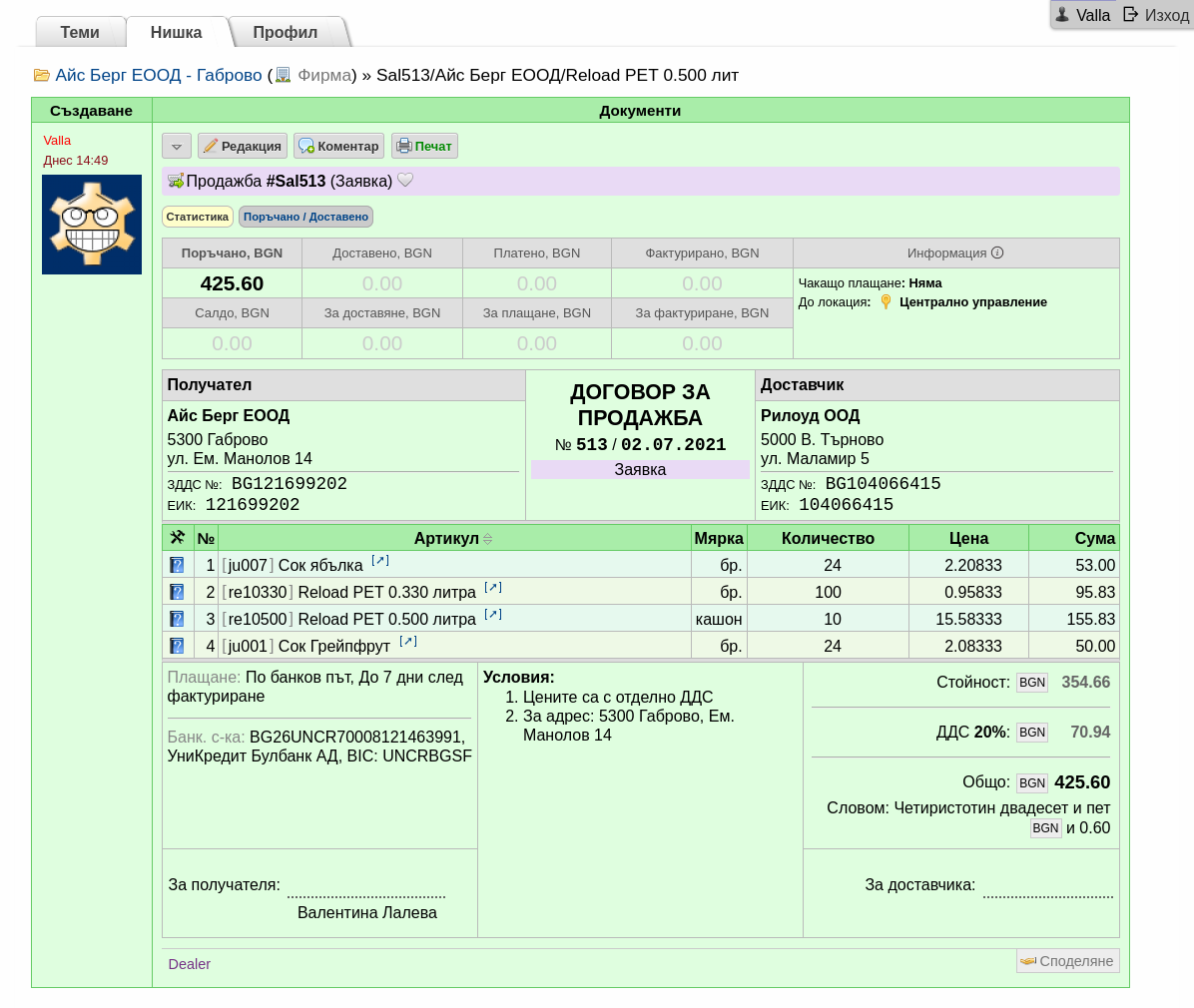The image size is (1194, 1008).
Task: Click the heart icon next to Sal513 title
Action: click(405, 181)
